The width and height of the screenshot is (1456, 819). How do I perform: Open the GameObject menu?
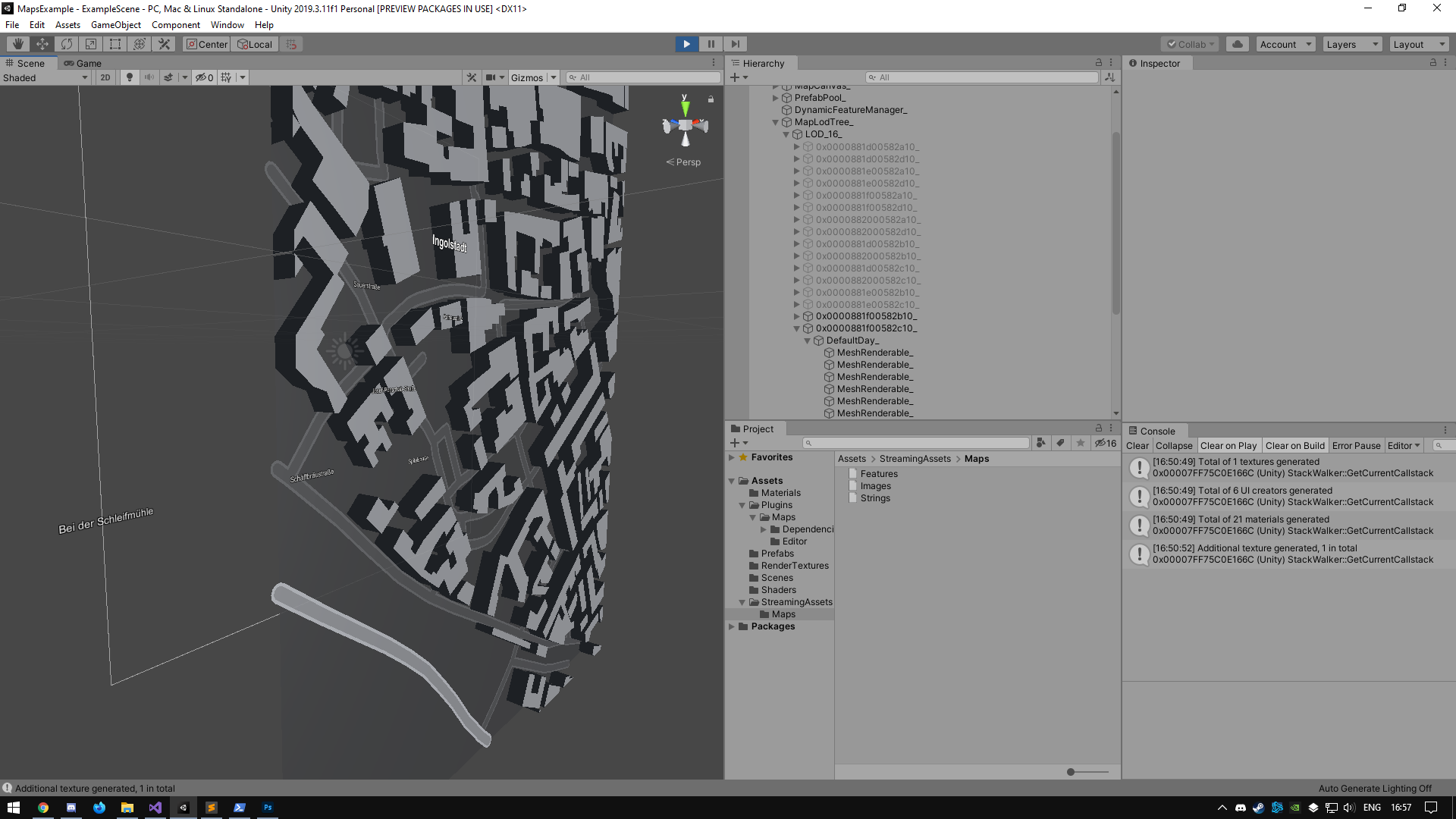tap(115, 25)
